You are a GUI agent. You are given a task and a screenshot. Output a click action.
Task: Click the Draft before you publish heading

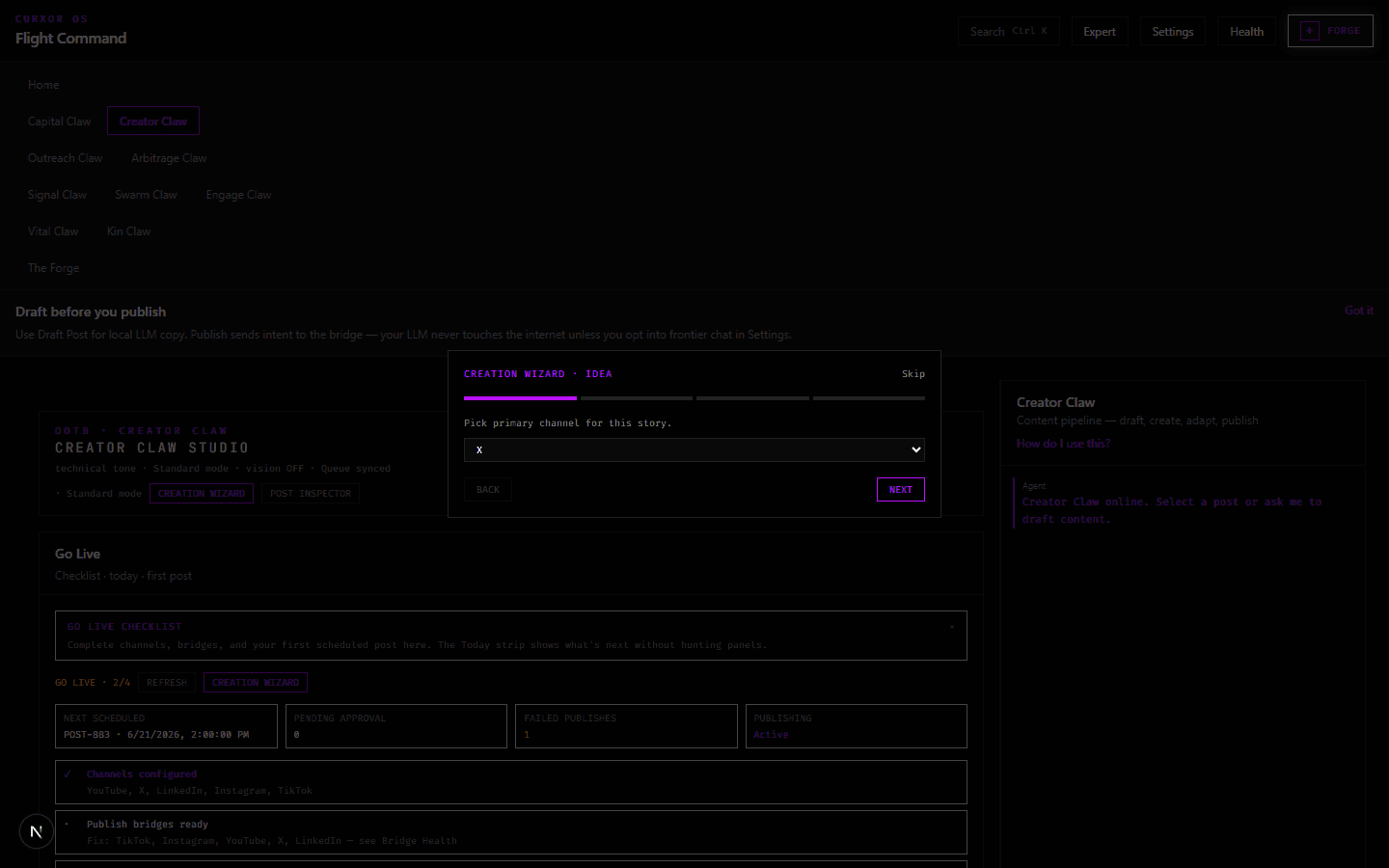[x=91, y=312]
